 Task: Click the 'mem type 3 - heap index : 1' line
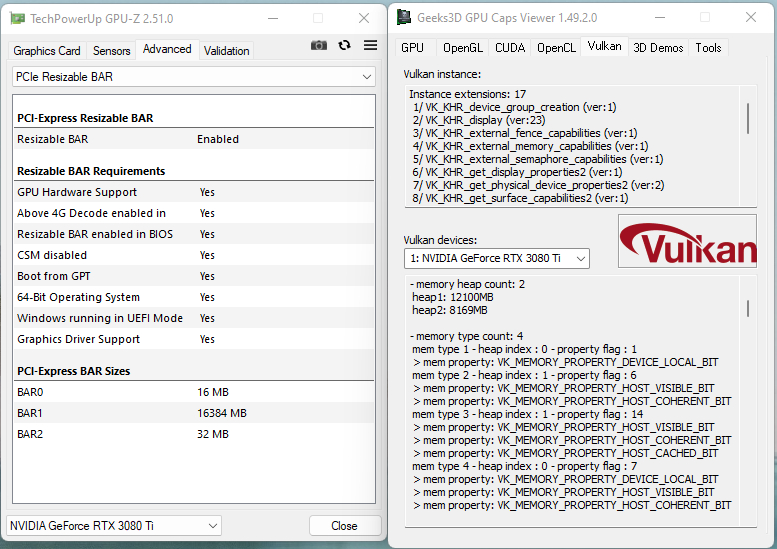point(527,414)
